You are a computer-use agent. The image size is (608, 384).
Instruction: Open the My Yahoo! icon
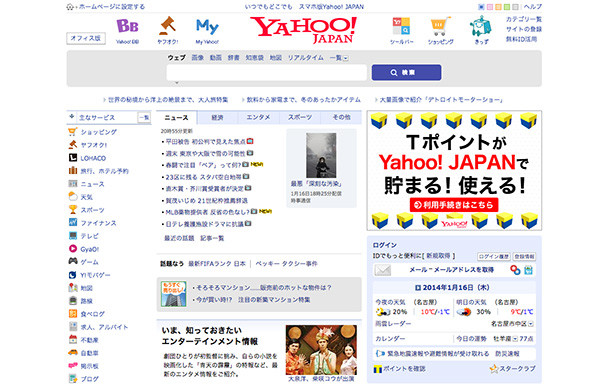[x=207, y=26]
